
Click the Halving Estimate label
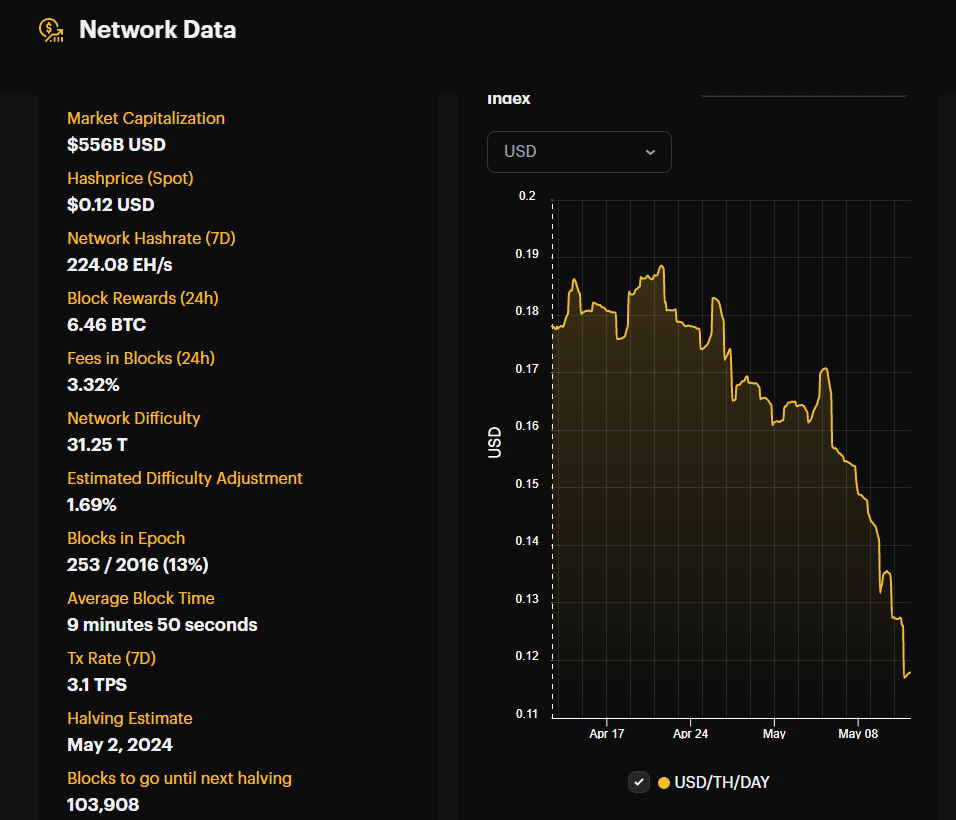(x=130, y=718)
